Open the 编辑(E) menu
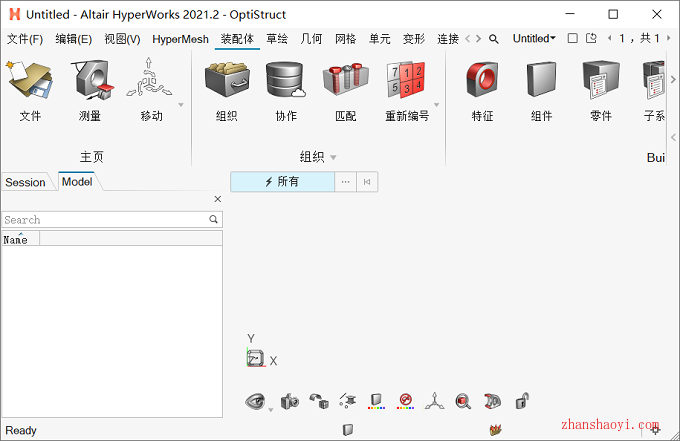Screen dimensions: 680x441 click(x=73, y=39)
